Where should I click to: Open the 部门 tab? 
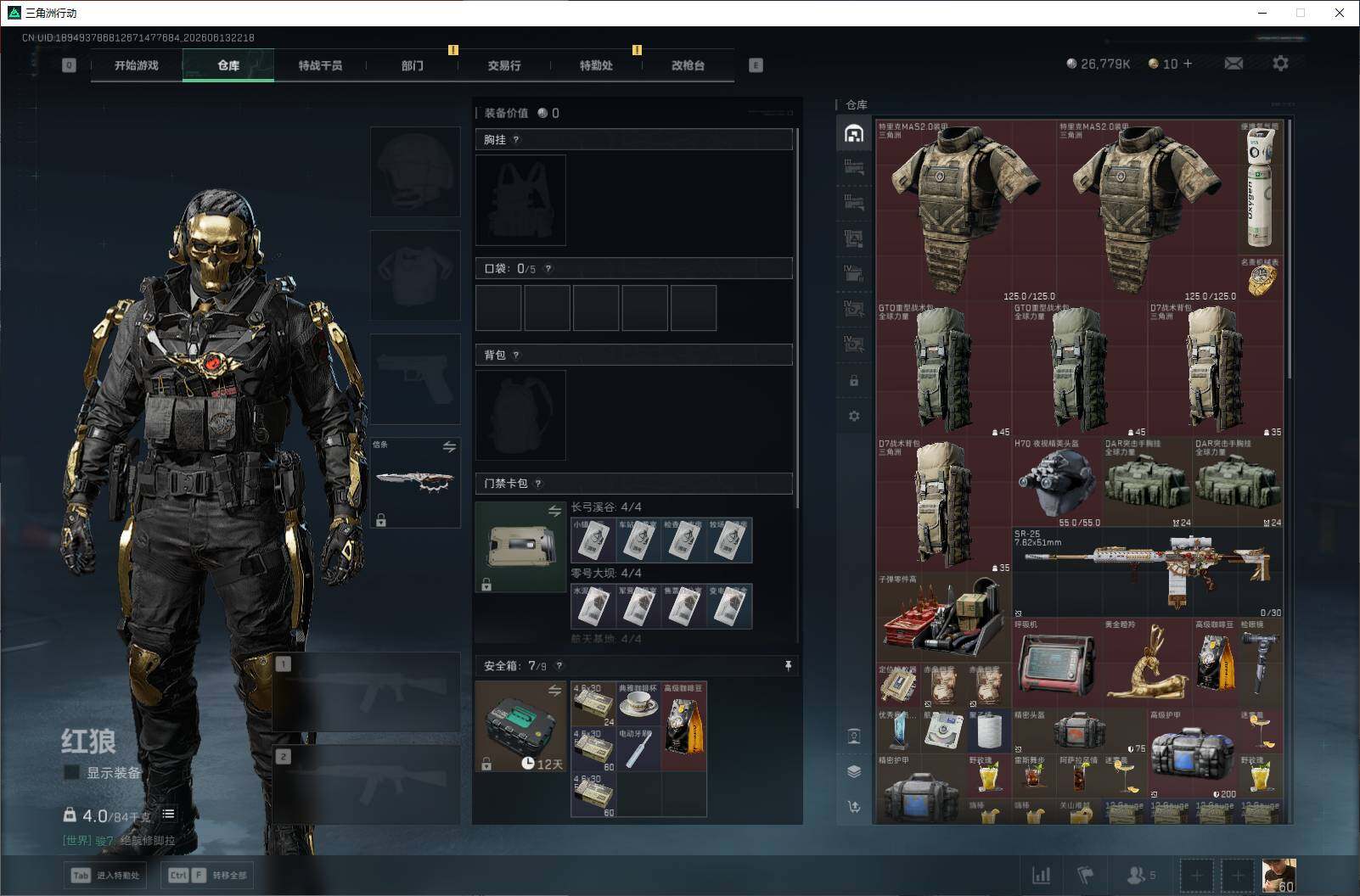pos(413,65)
